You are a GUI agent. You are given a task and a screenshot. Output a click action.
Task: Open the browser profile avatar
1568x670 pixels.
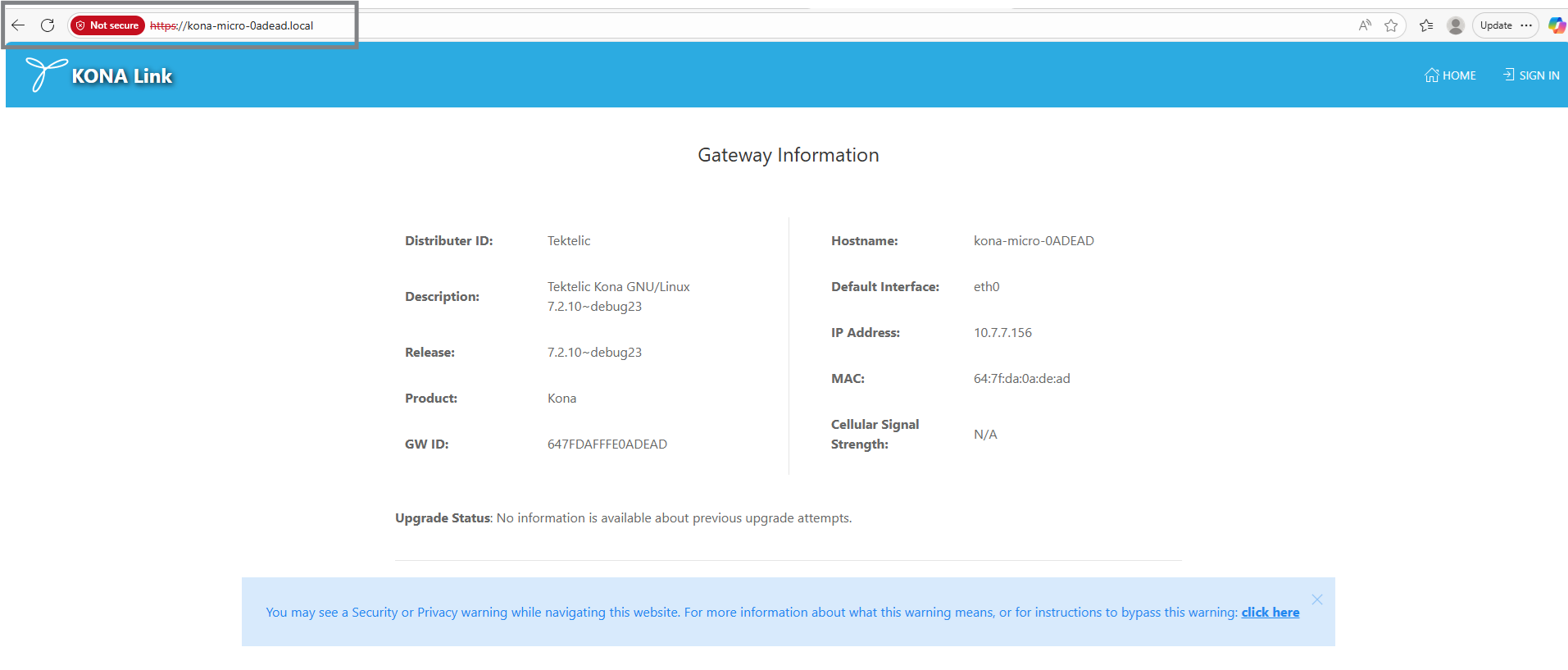(1456, 25)
